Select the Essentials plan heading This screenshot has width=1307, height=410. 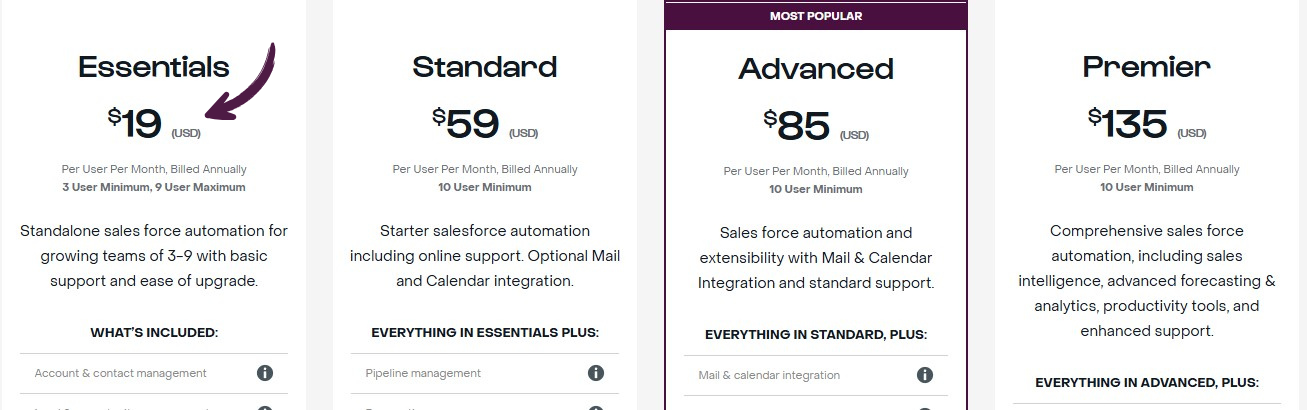pos(154,67)
